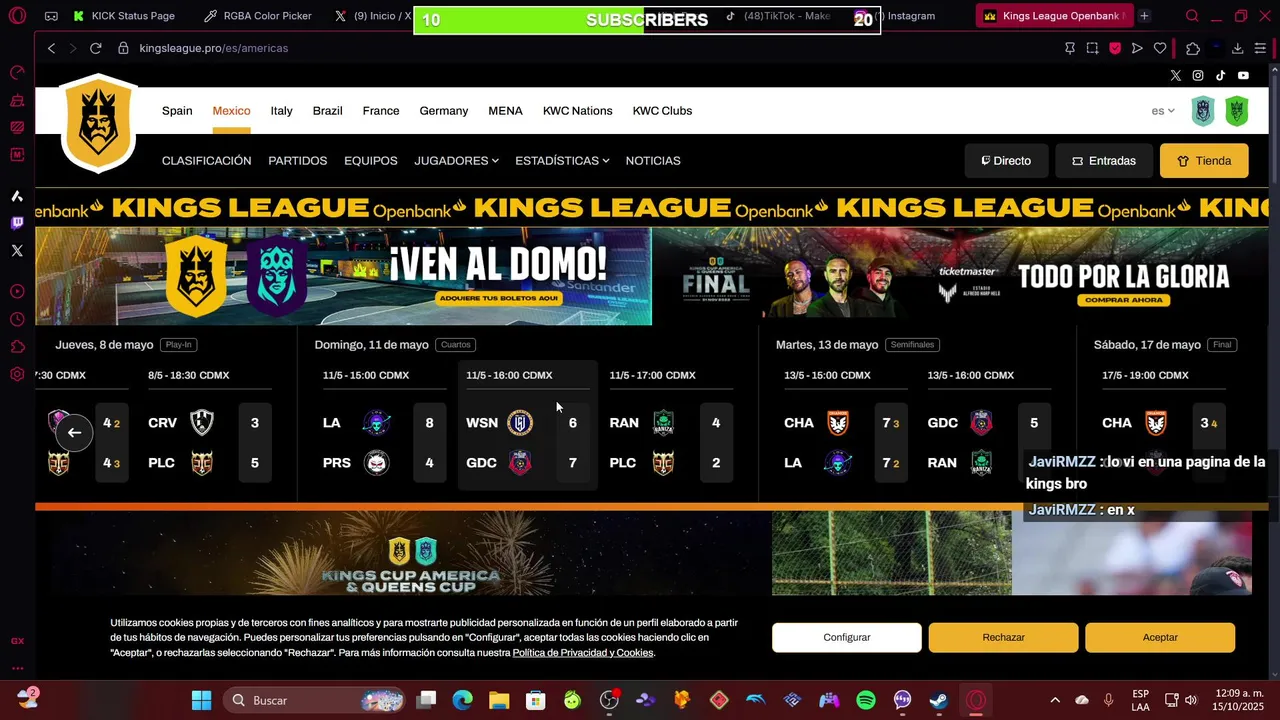Select the France league tab
The height and width of the screenshot is (720, 1280).
coord(381,111)
